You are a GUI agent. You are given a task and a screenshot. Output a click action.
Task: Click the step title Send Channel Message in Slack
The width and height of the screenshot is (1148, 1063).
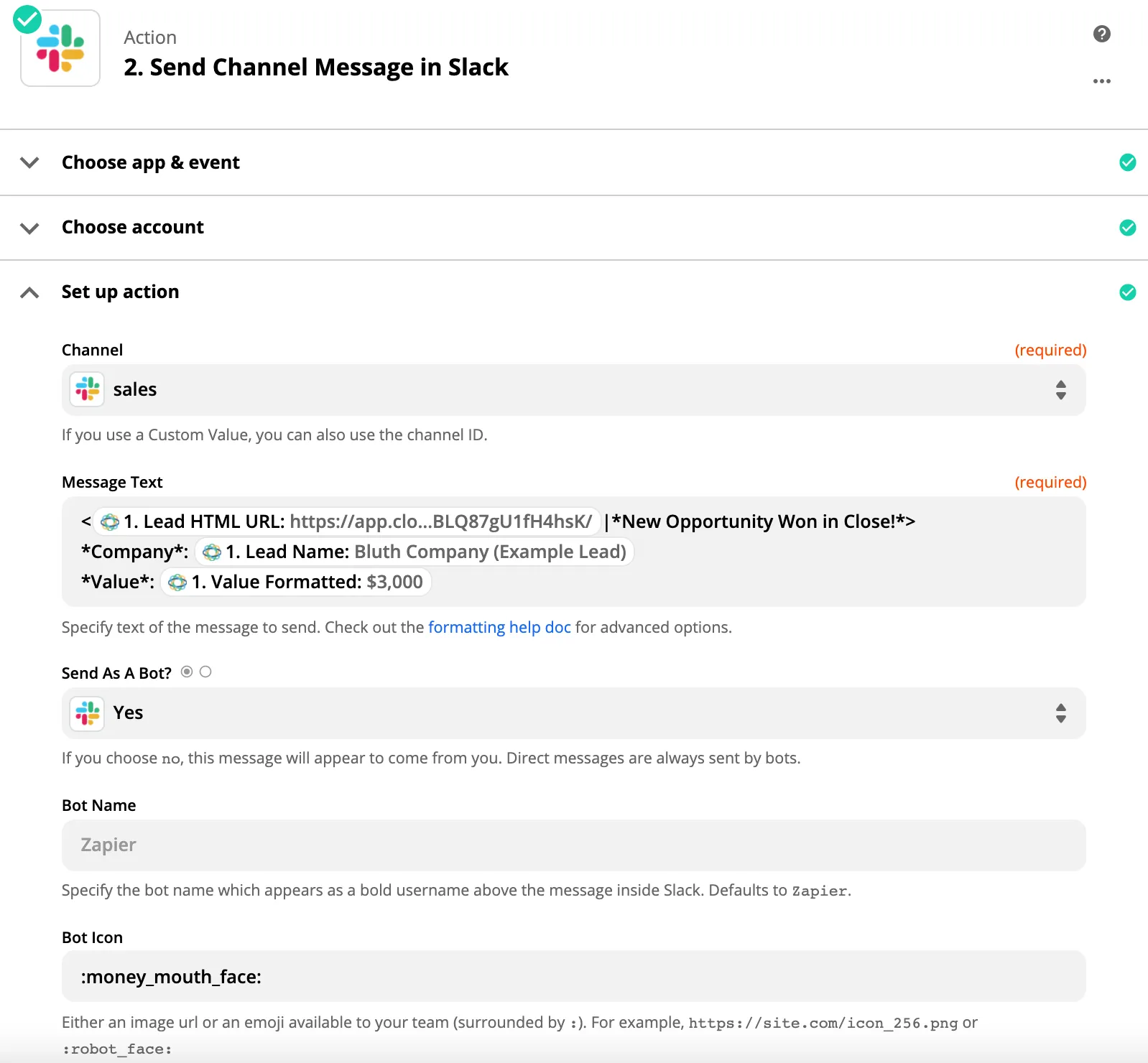316,67
